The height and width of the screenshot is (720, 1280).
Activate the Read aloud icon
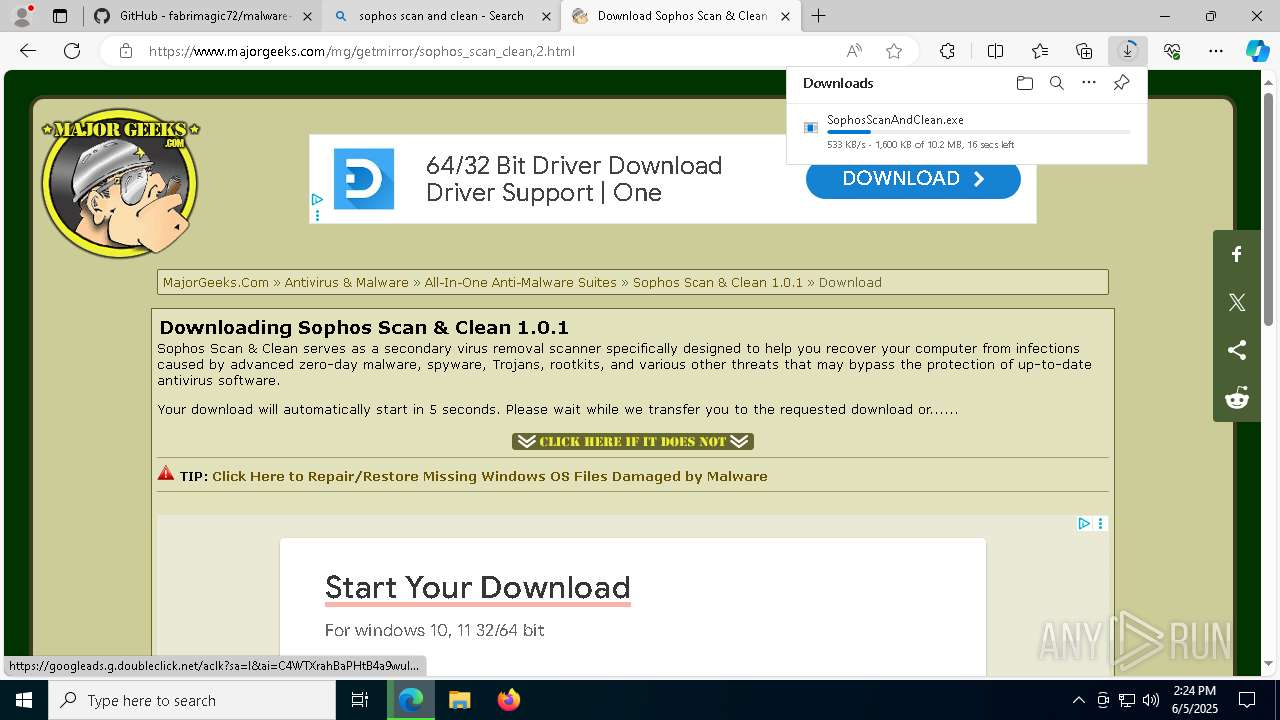(x=854, y=51)
